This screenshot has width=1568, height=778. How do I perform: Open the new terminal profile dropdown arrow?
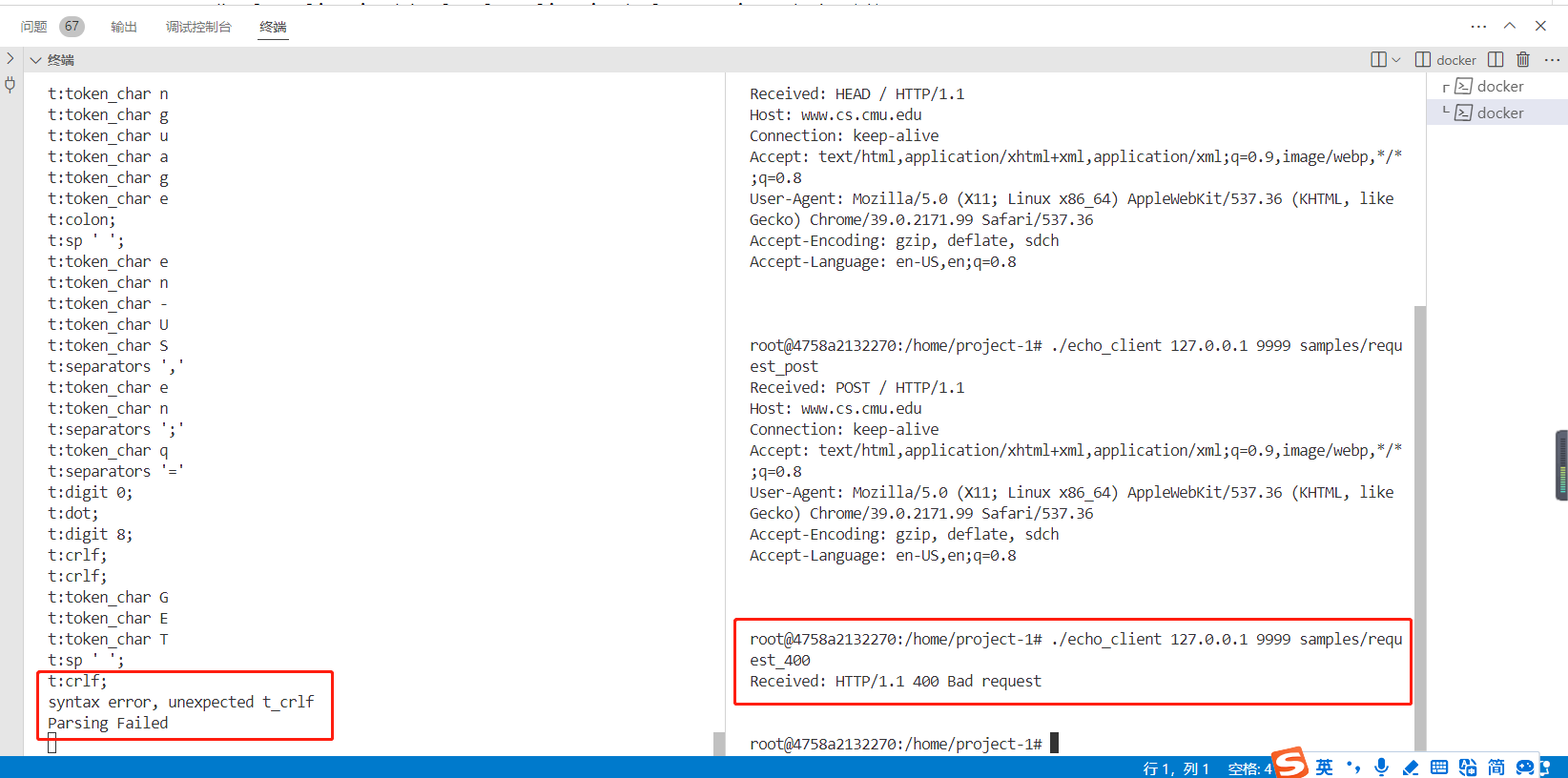(x=1396, y=60)
